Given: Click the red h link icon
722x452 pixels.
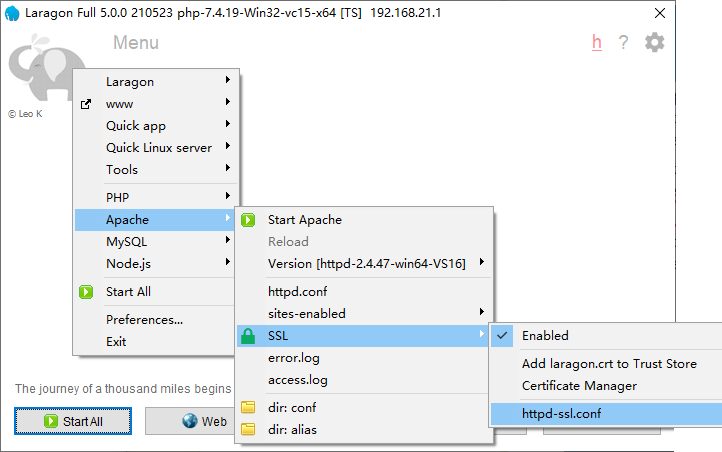Looking at the screenshot, I should [x=597, y=42].
